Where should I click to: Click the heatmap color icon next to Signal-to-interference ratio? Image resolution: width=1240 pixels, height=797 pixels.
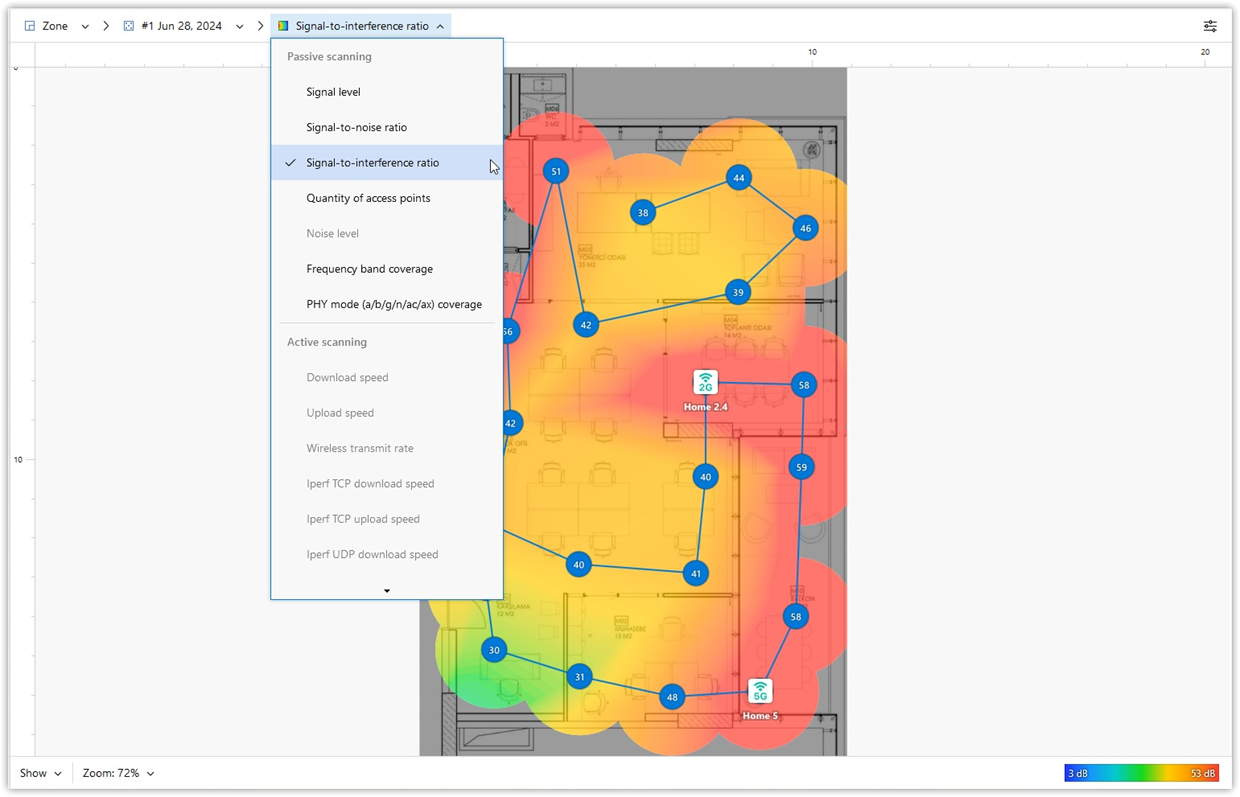(281, 25)
